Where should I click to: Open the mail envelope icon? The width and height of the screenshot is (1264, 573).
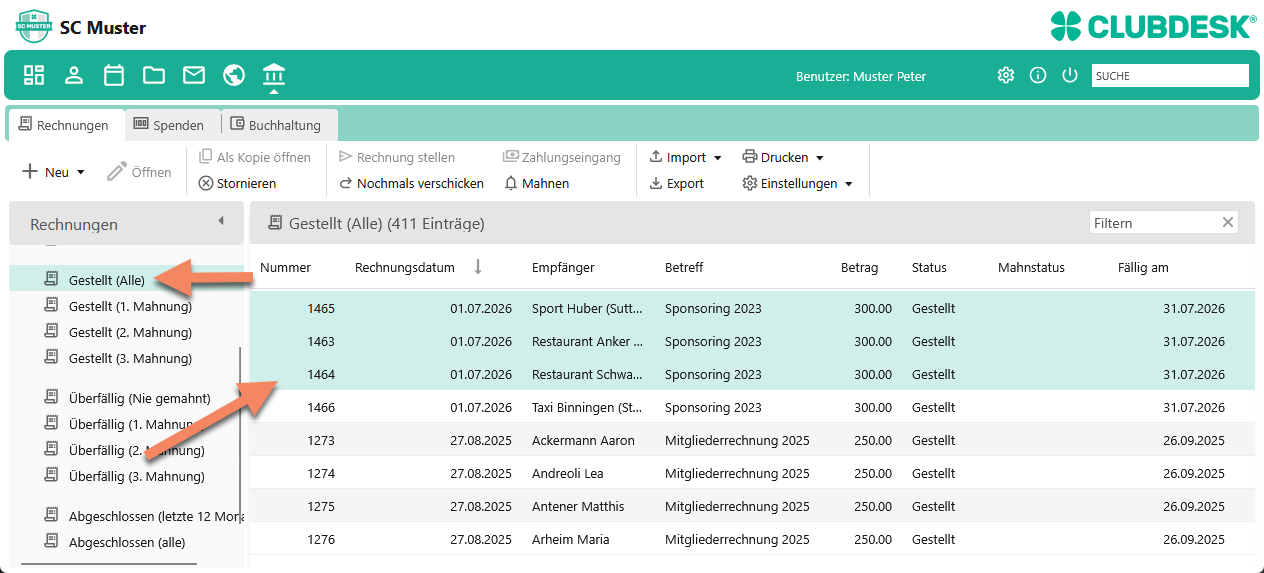click(x=194, y=75)
